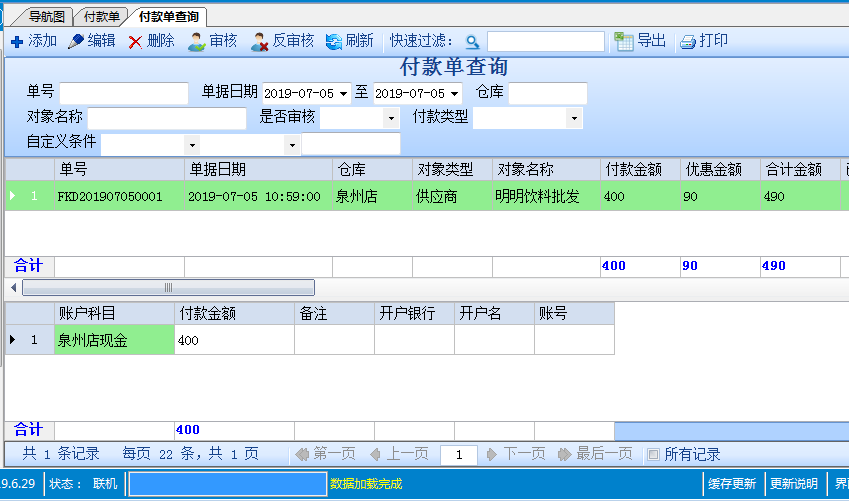The height and width of the screenshot is (501, 849).
Task: Click the 90 discount amount cell
Action: pyautogui.click(x=721, y=196)
